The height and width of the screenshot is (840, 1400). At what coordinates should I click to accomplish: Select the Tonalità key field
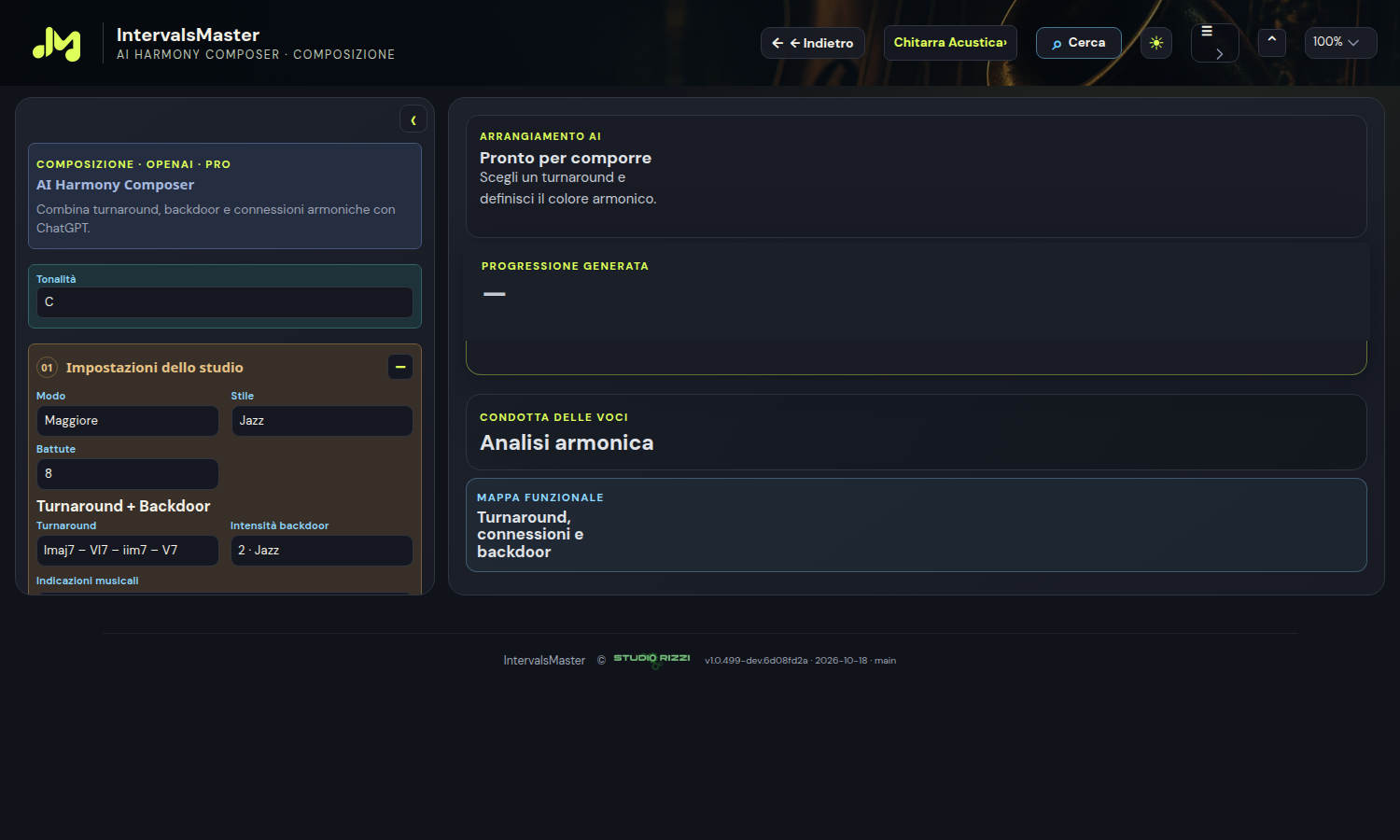[225, 302]
